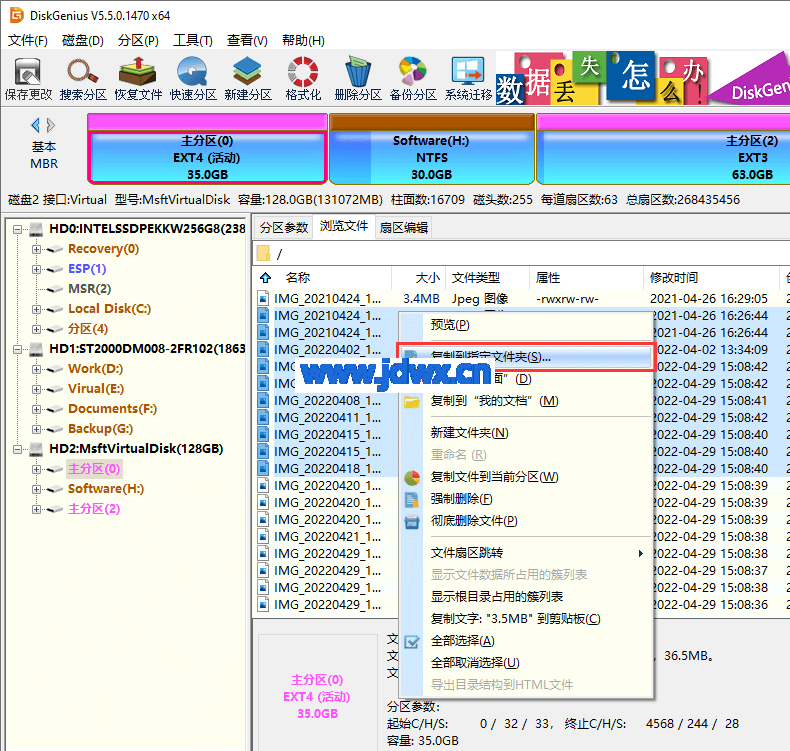
Task: Click the file icon of IMG_20220420 at 15:08:39 first row
Action: click(263, 486)
